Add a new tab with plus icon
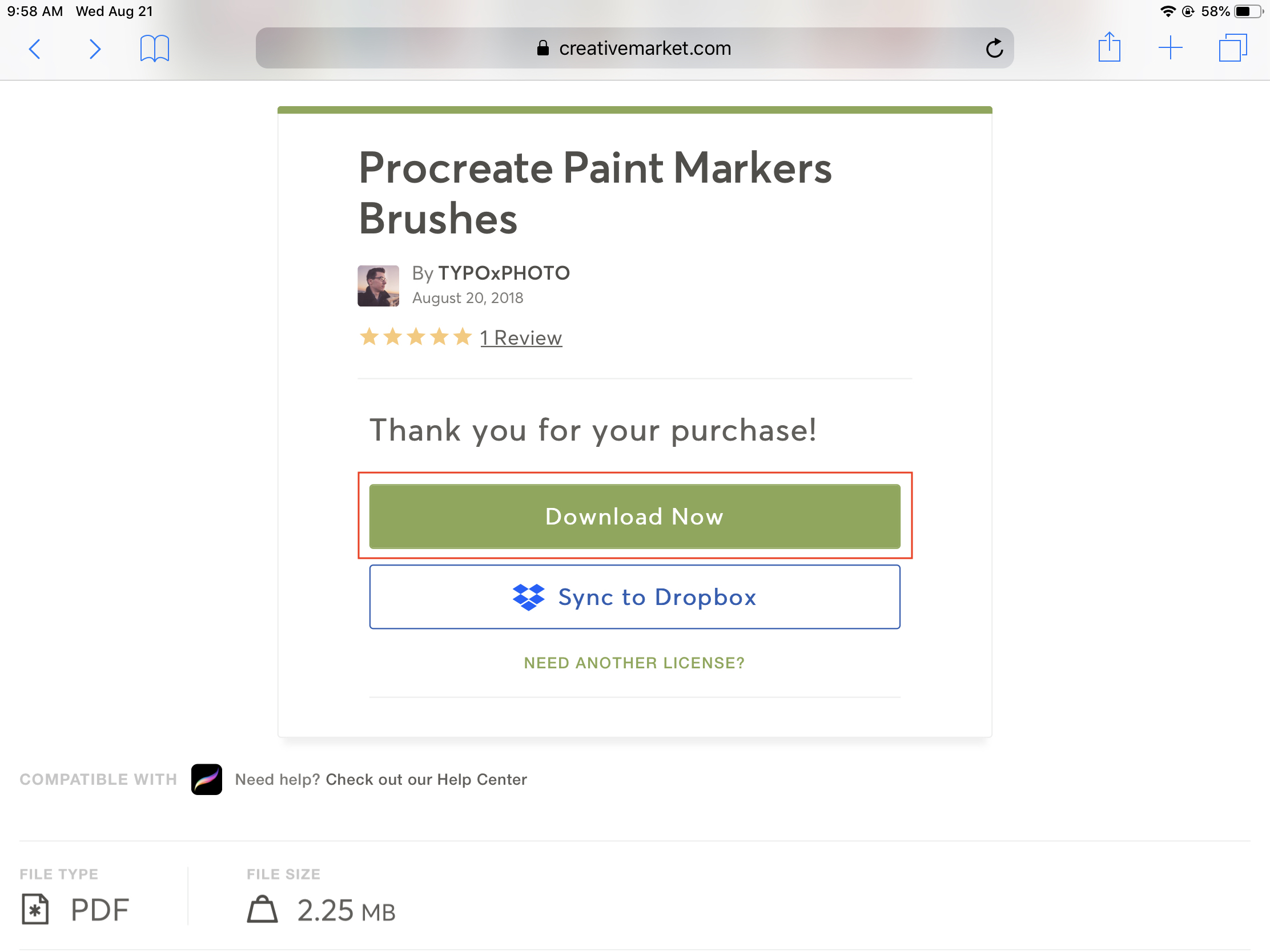 [1169, 47]
